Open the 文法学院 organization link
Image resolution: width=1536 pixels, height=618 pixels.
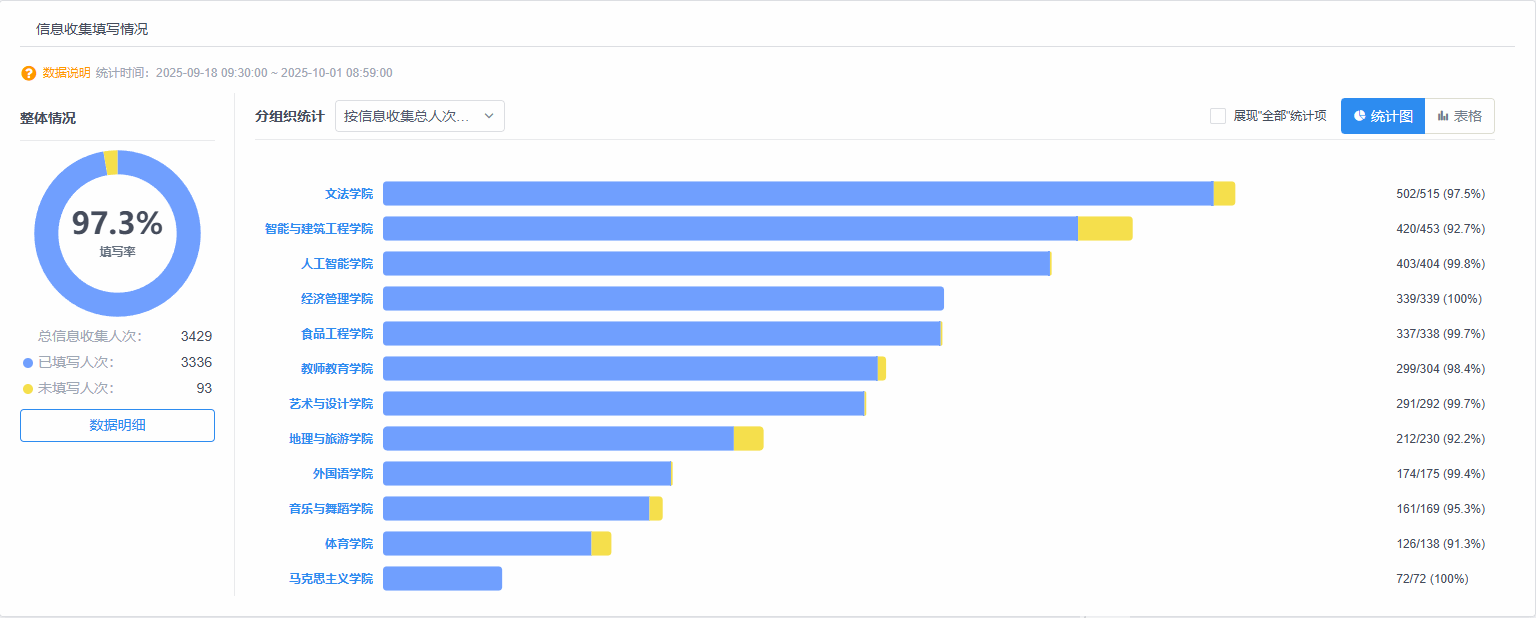click(x=349, y=194)
